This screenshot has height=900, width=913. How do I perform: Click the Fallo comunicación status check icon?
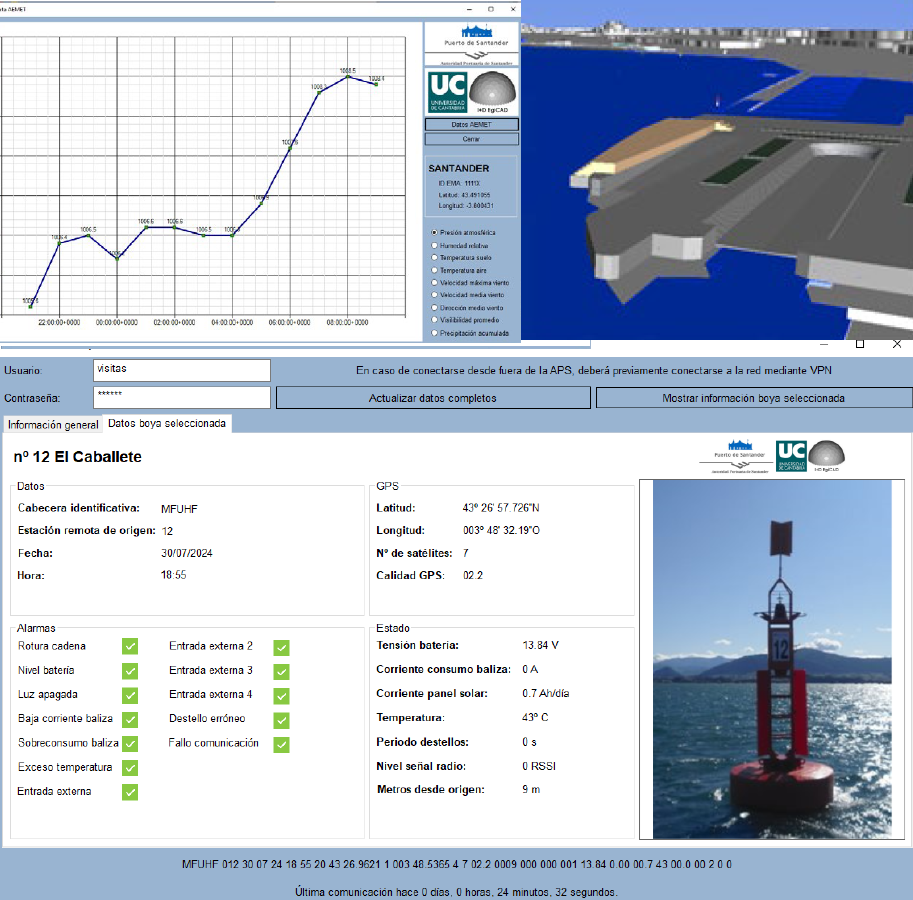[282, 744]
